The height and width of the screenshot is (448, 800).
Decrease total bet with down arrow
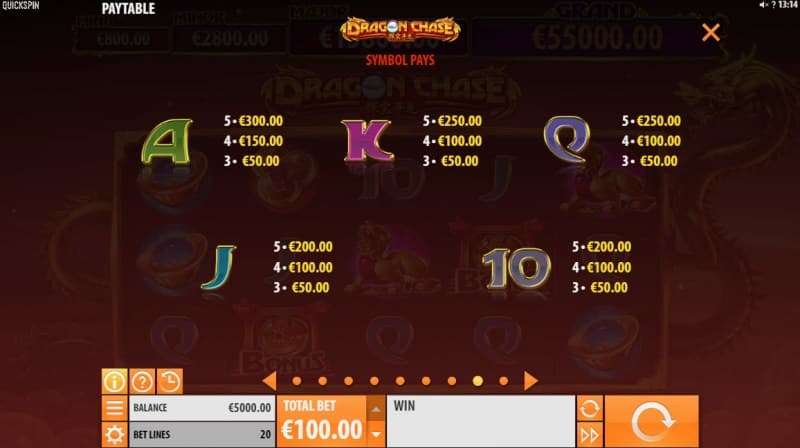376,434
